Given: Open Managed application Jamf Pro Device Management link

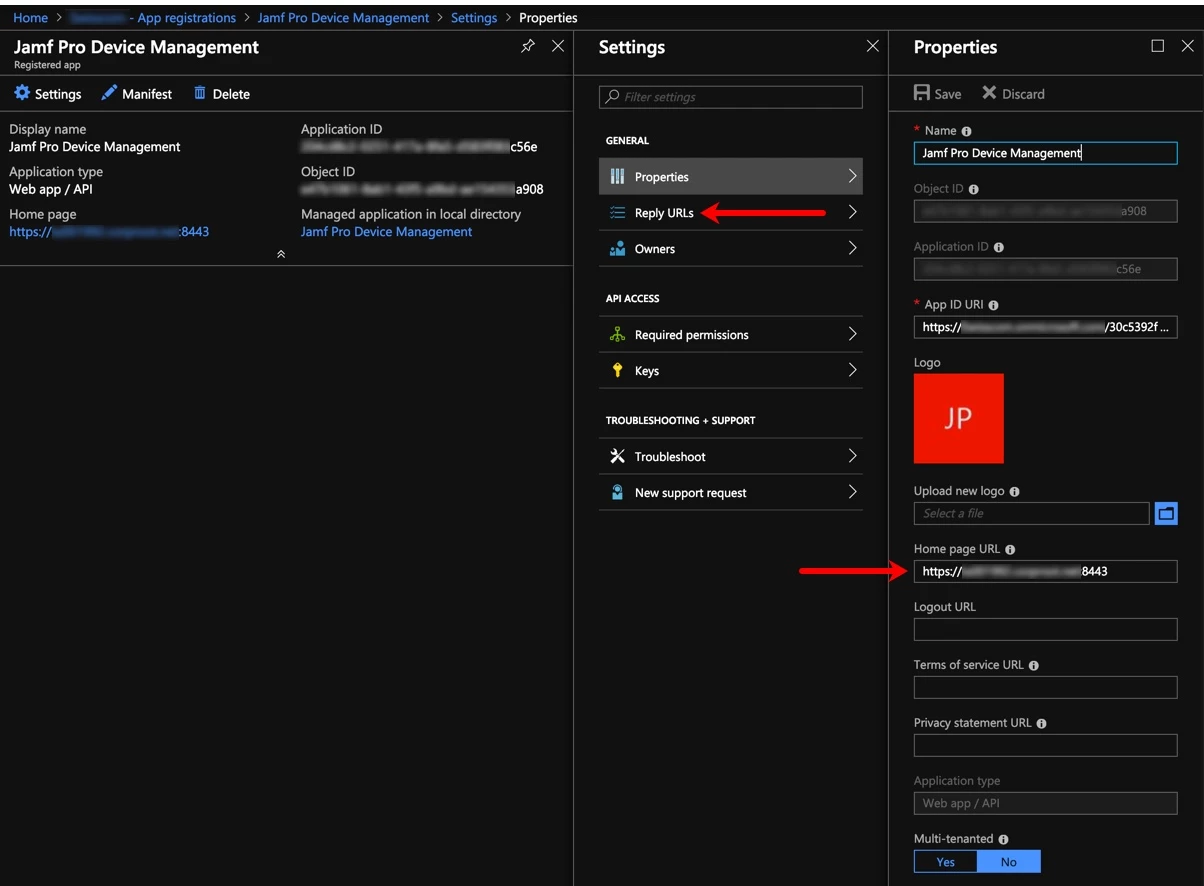Looking at the screenshot, I should coord(386,231).
